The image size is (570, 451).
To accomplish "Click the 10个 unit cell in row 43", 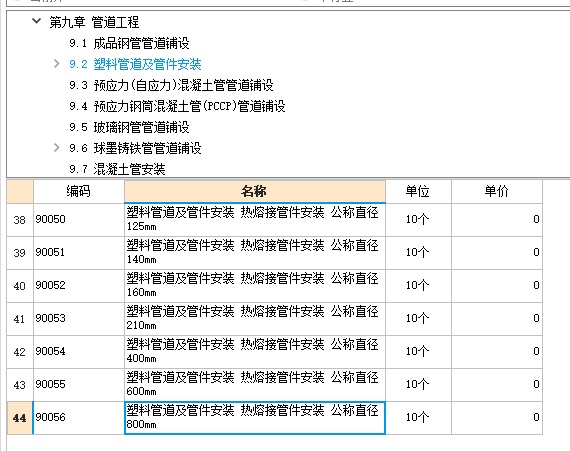I will (418, 385).
